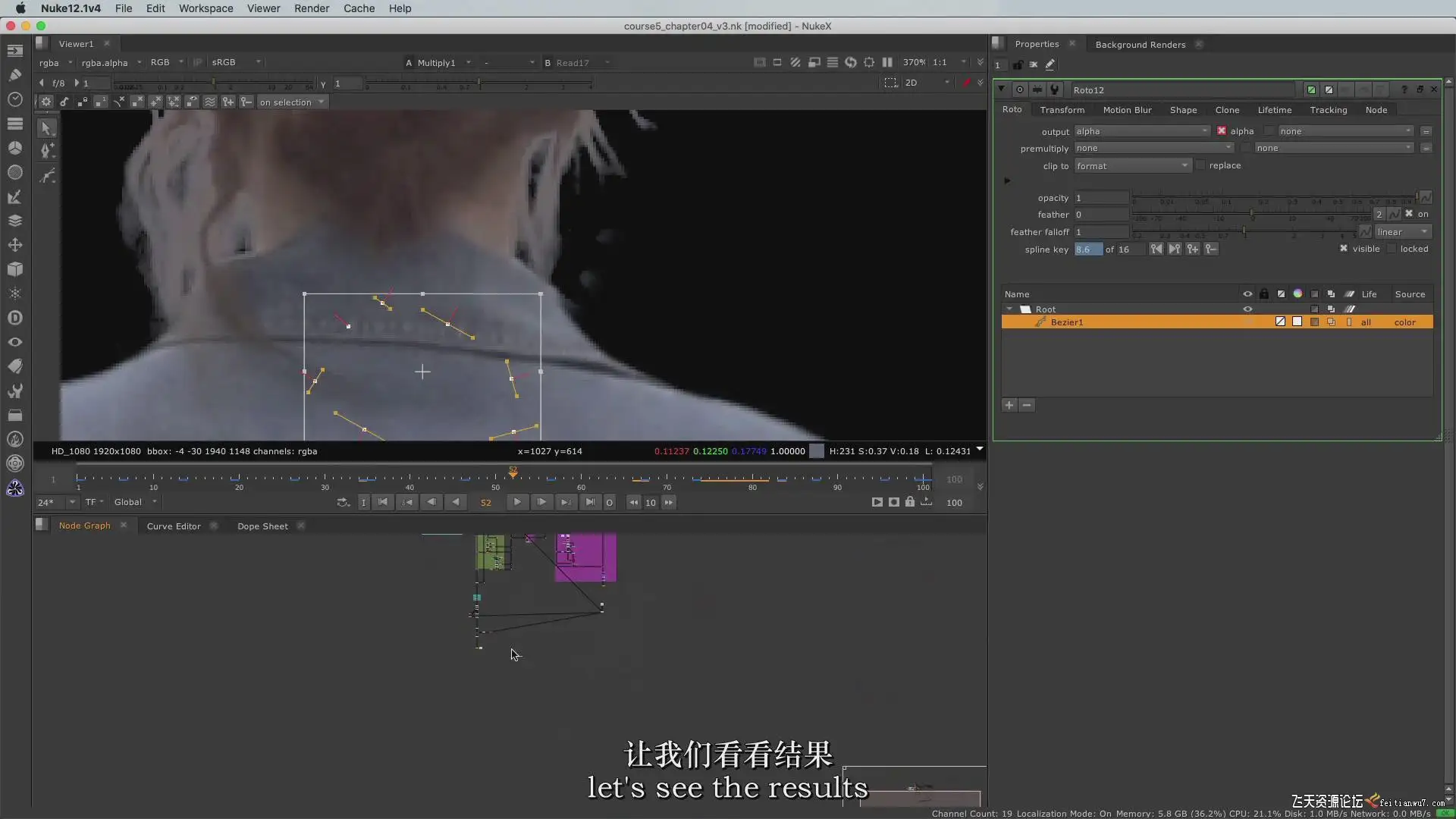Add new layer with plus button
This screenshot has height=819, width=1456.
pos(1009,405)
